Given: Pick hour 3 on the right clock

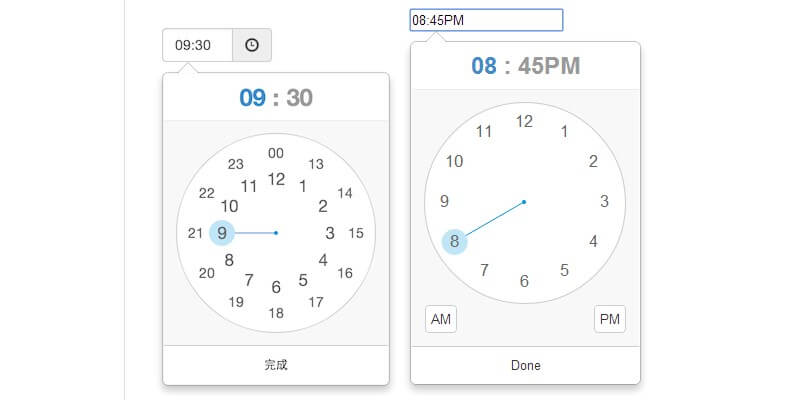Looking at the screenshot, I should click(604, 201).
